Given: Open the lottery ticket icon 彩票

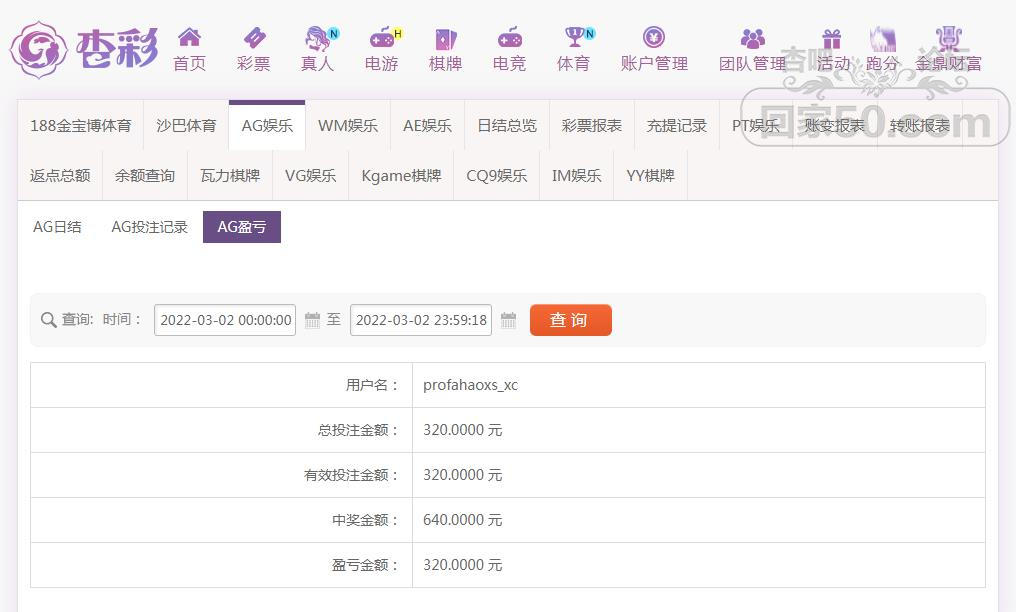Looking at the screenshot, I should pos(254,38).
